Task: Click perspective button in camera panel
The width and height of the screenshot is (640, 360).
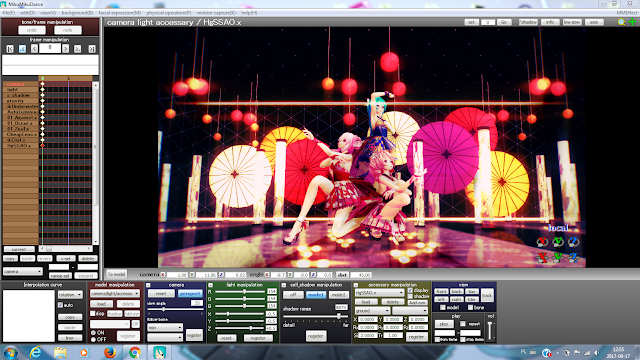Action: coord(190,293)
